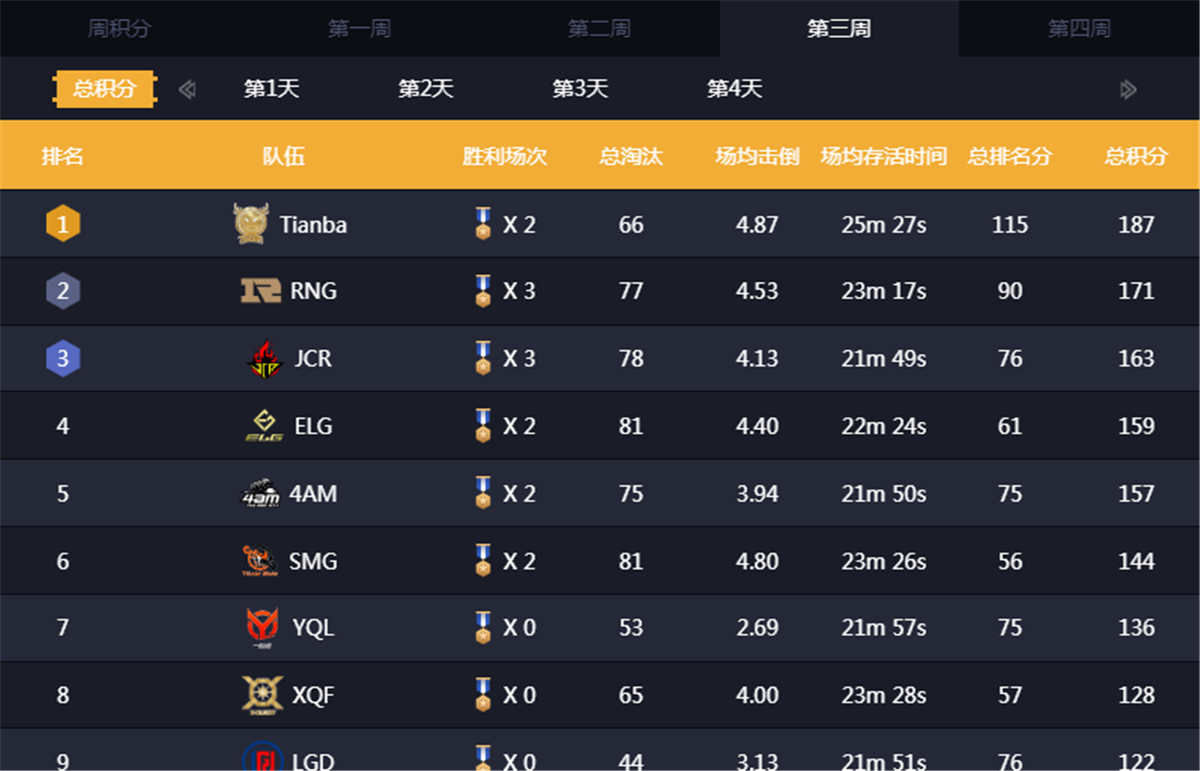
Task: Click the JCR flame logo
Action: 265,359
